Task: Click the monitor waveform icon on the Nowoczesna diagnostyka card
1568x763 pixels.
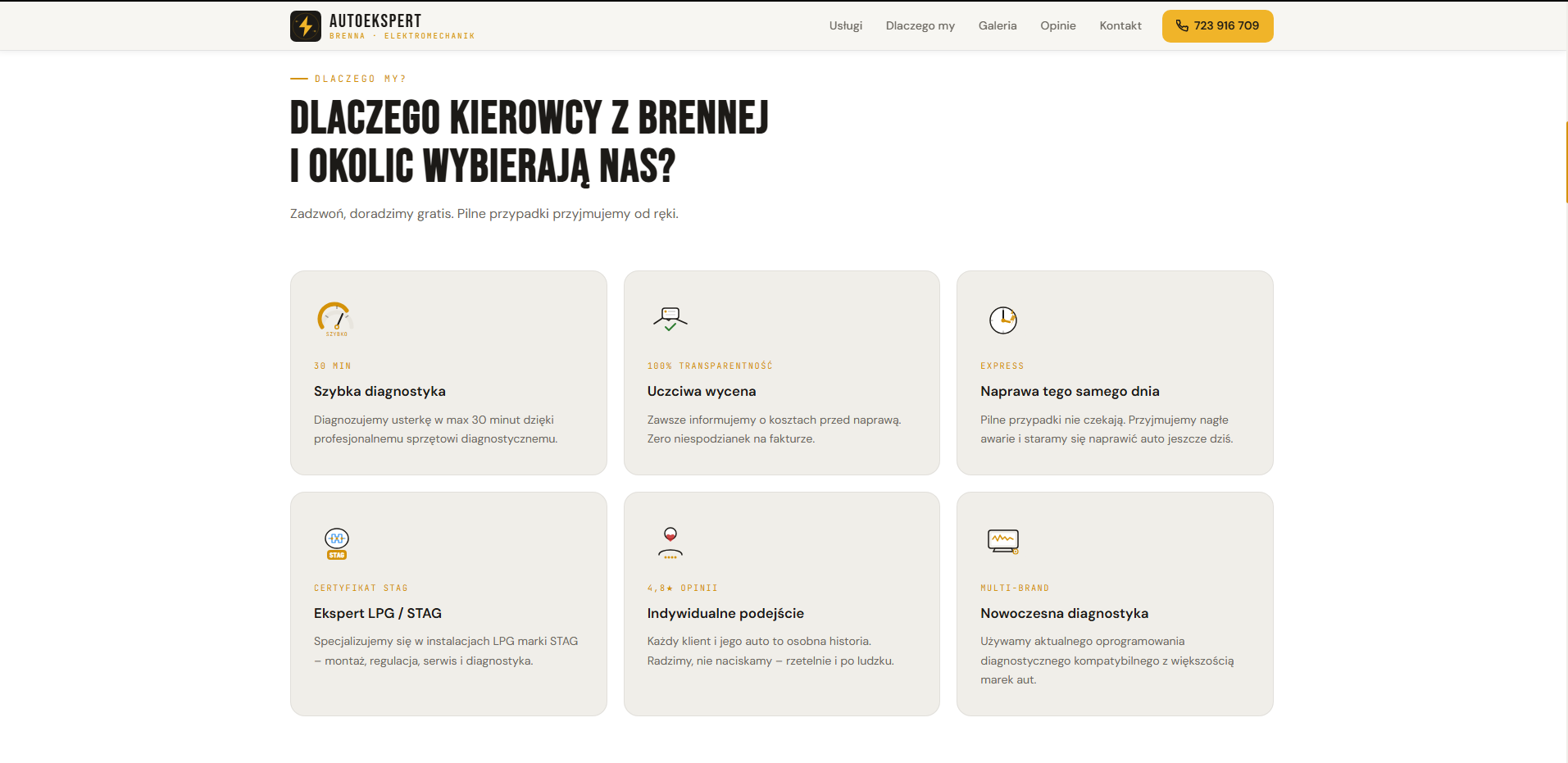Action: click(1003, 541)
